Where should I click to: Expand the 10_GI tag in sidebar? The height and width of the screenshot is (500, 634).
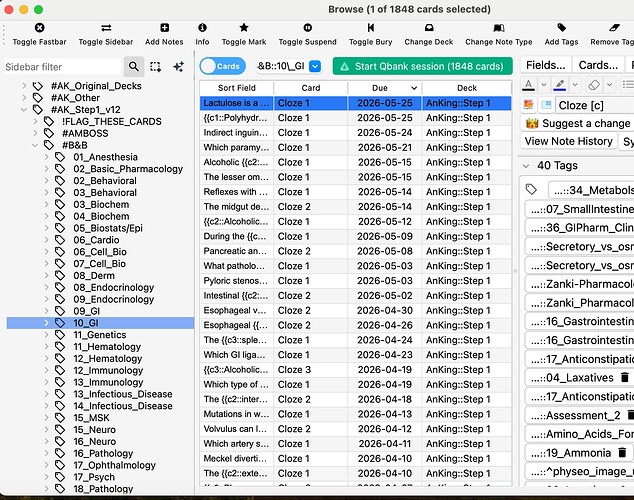tap(47, 323)
